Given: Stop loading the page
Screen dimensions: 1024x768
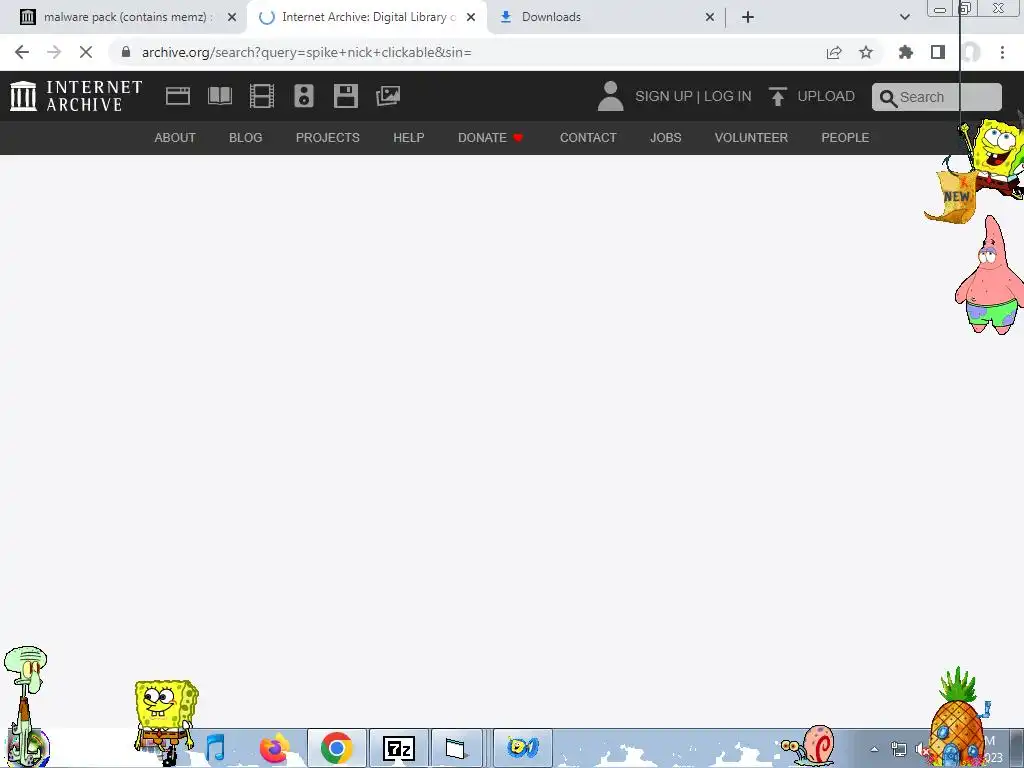Looking at the screenshot, I should (x=86, y=52).
